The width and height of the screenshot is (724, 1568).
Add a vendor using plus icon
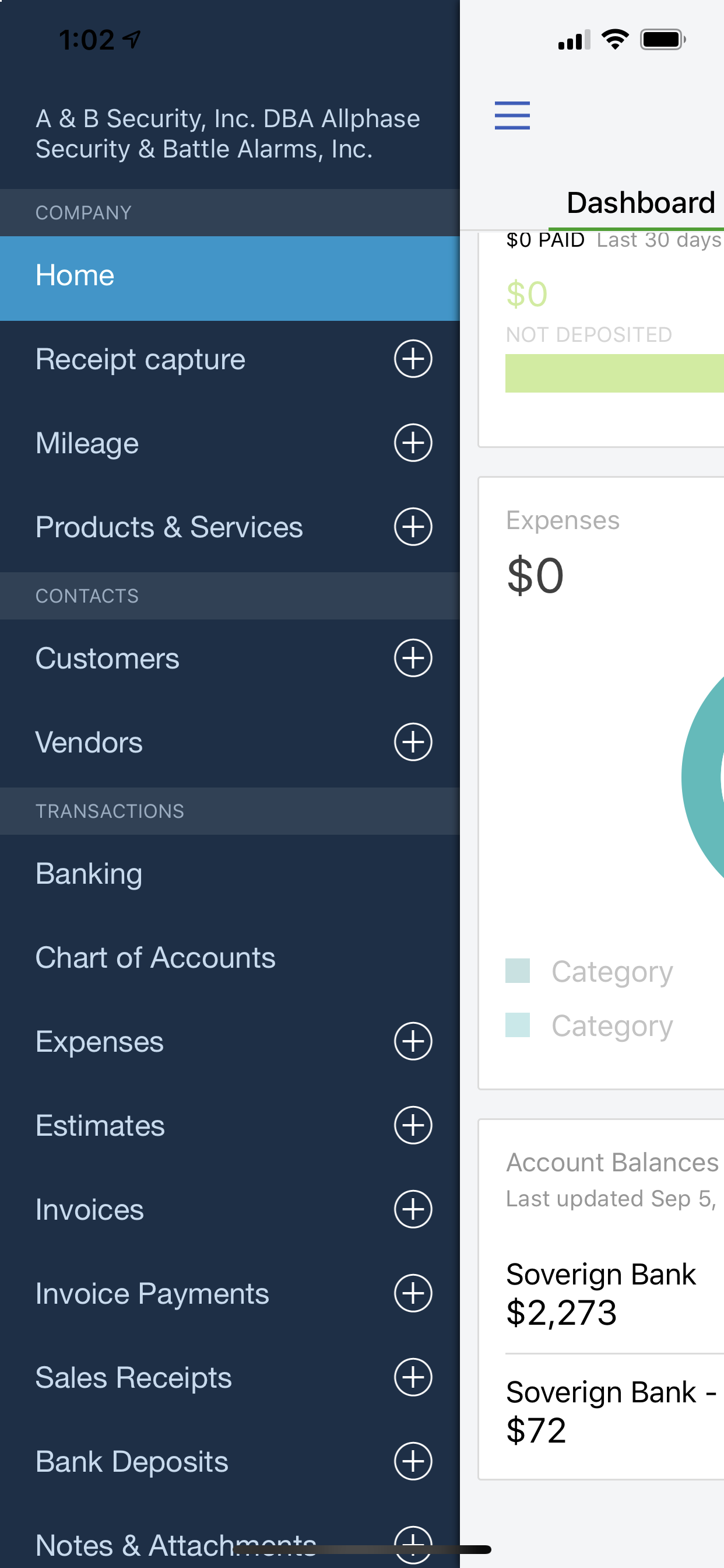point(413,742)
